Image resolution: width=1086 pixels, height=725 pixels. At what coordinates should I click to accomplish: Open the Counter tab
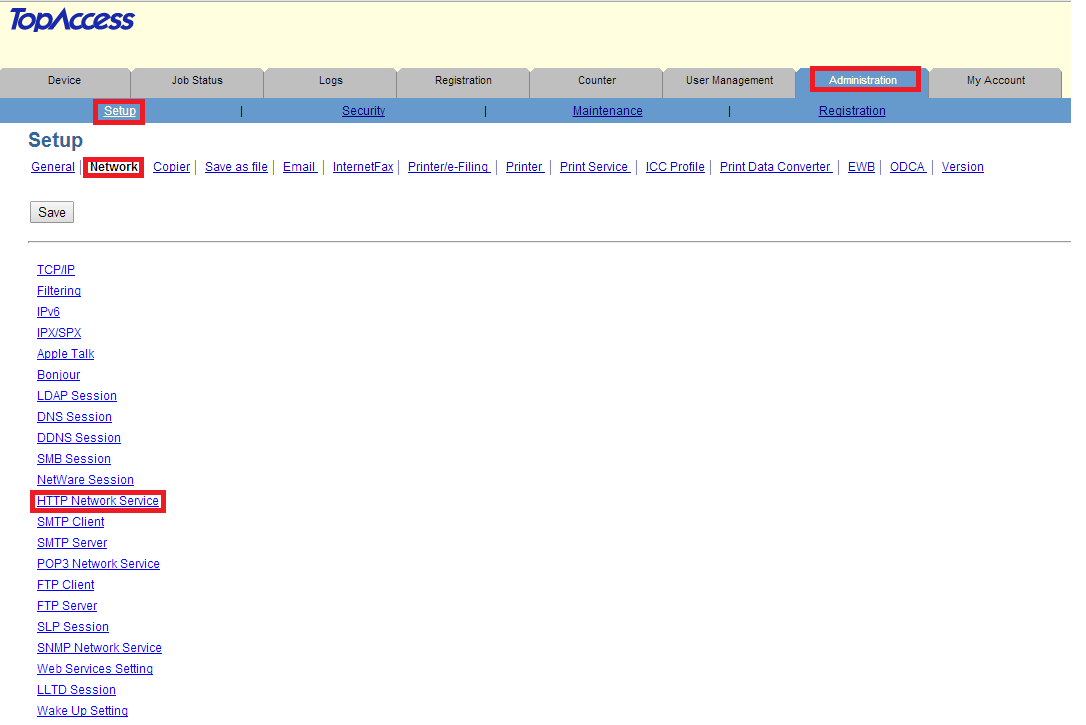(595, 81)
